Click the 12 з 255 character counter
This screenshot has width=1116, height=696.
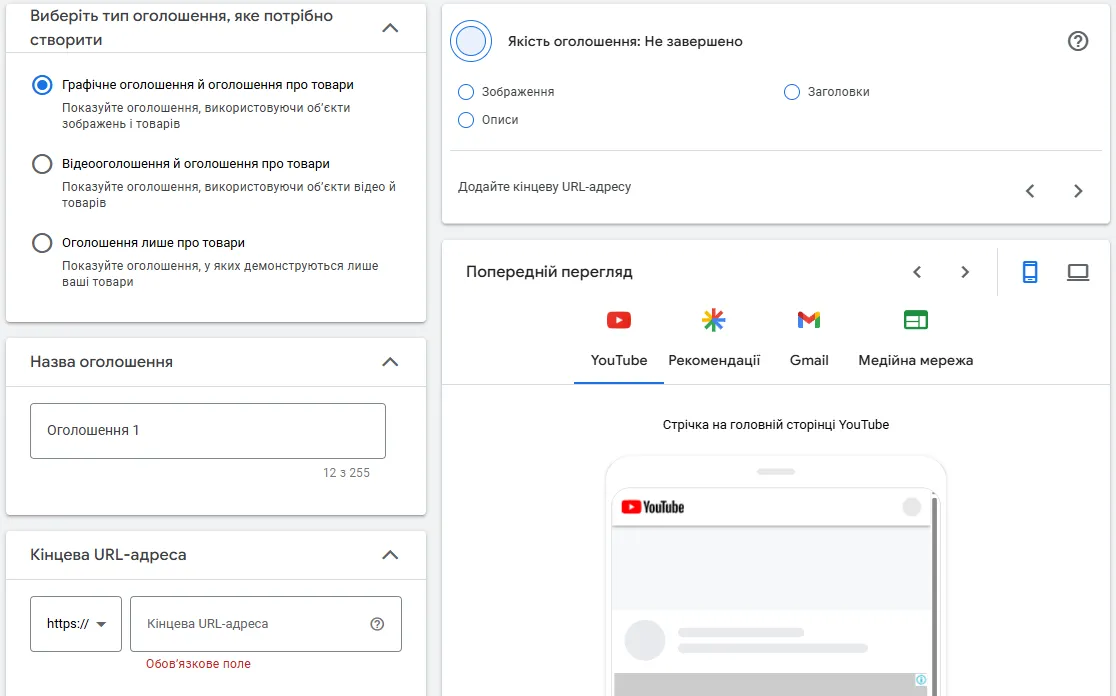346,473
